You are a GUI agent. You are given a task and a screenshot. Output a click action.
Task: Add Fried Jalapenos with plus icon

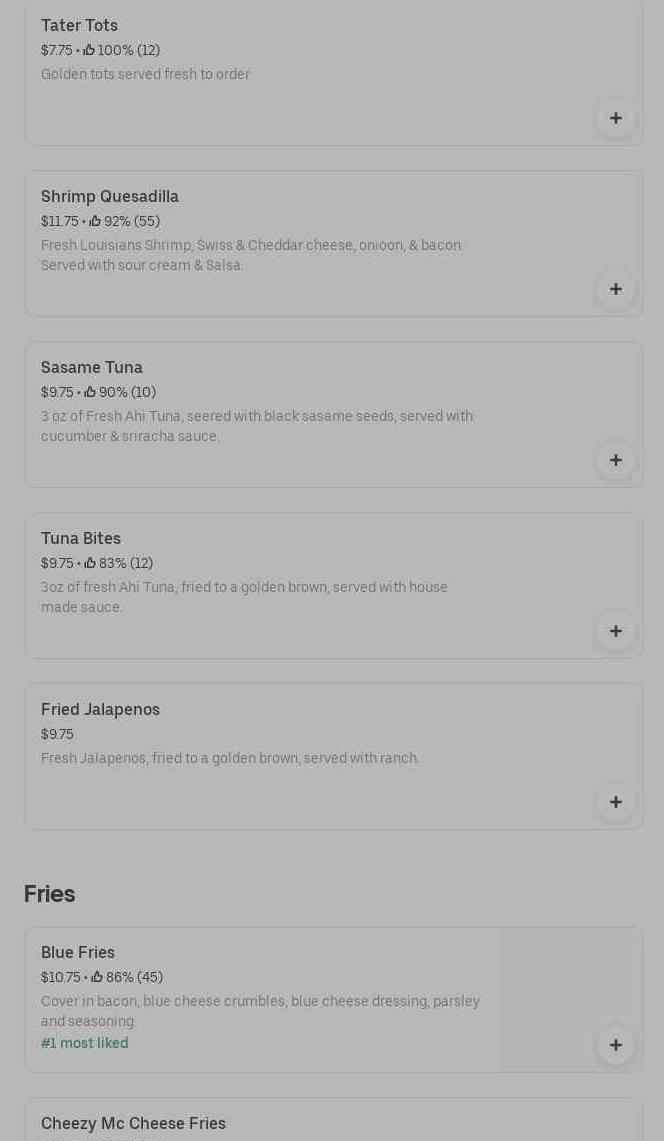click(616, 802)
